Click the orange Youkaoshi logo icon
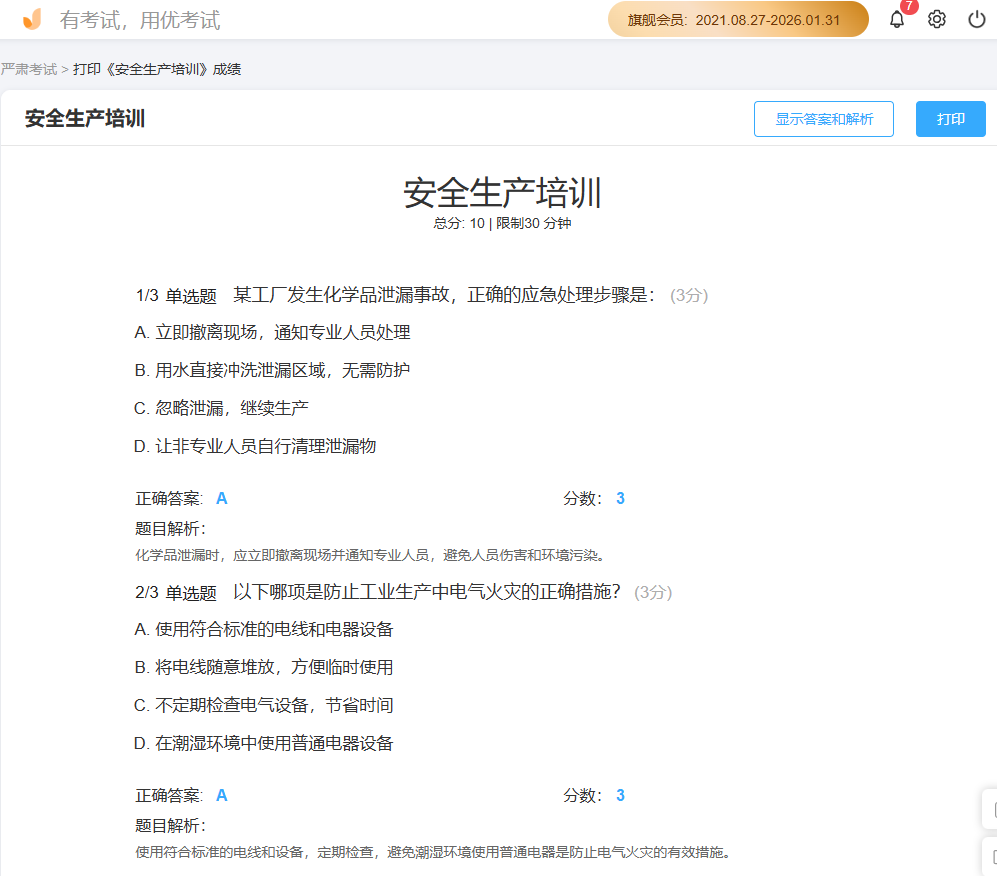The width and height of the screenshot is (997, 876). pos(30,18)
